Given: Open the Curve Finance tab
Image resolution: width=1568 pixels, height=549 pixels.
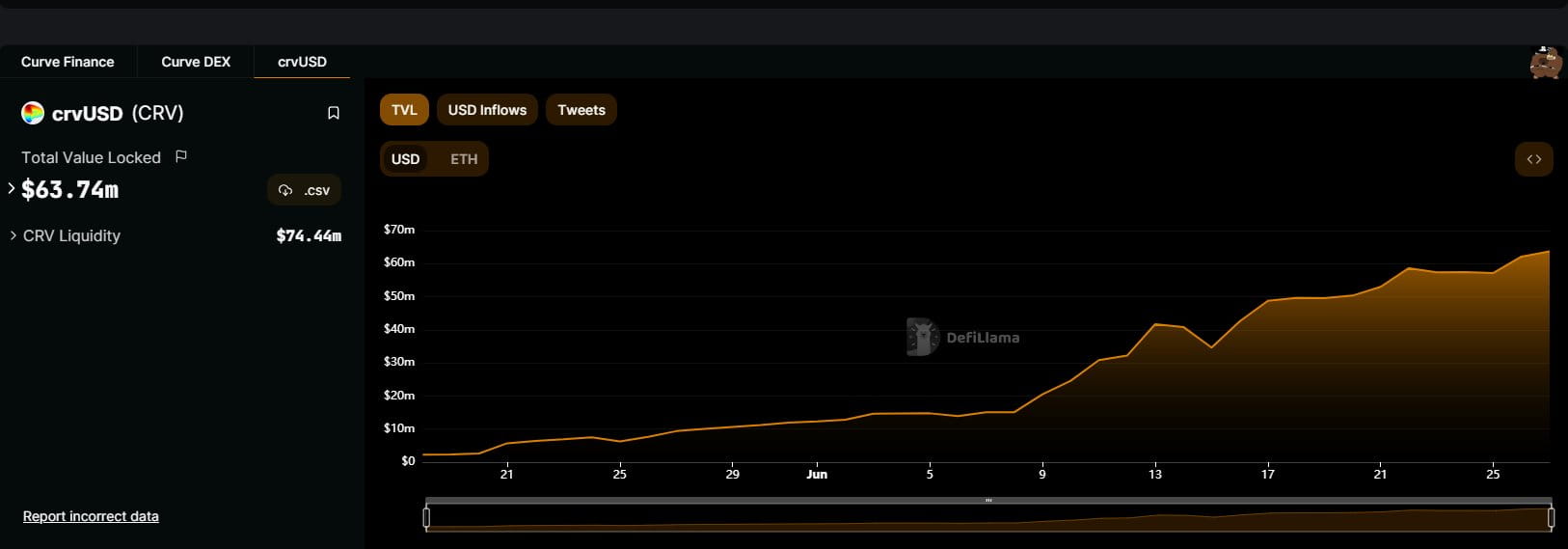Looking at the screenshot, I should coord(68,62).
